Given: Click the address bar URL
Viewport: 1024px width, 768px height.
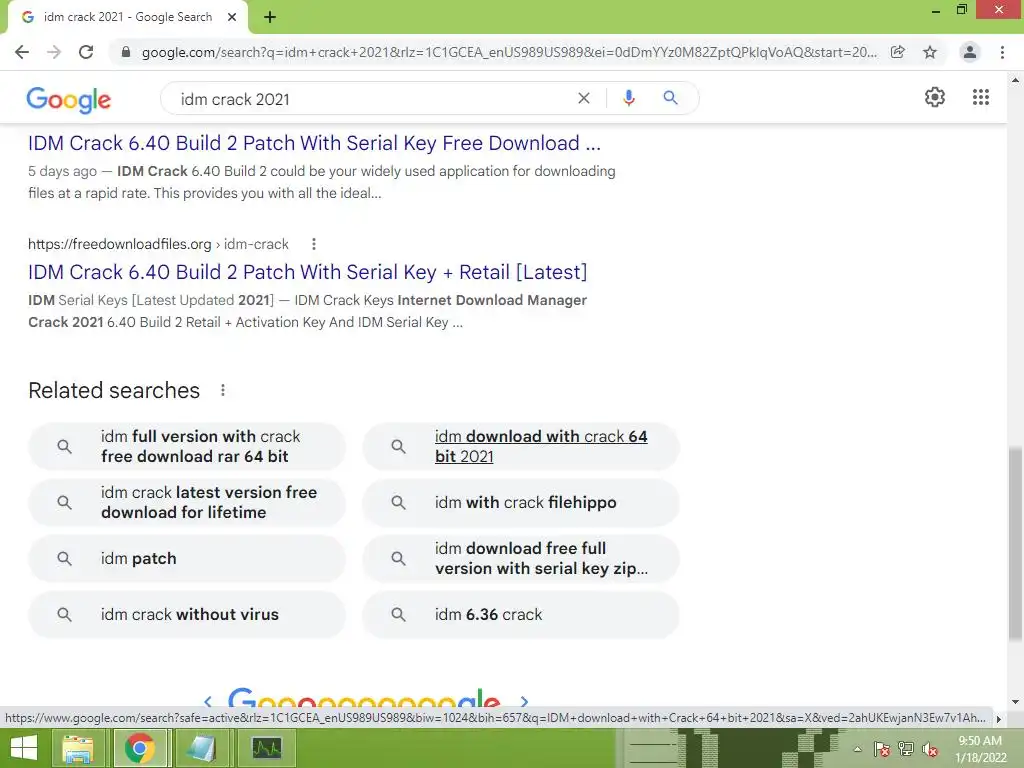Looking at the screenshot, I should tap(509, 52).
